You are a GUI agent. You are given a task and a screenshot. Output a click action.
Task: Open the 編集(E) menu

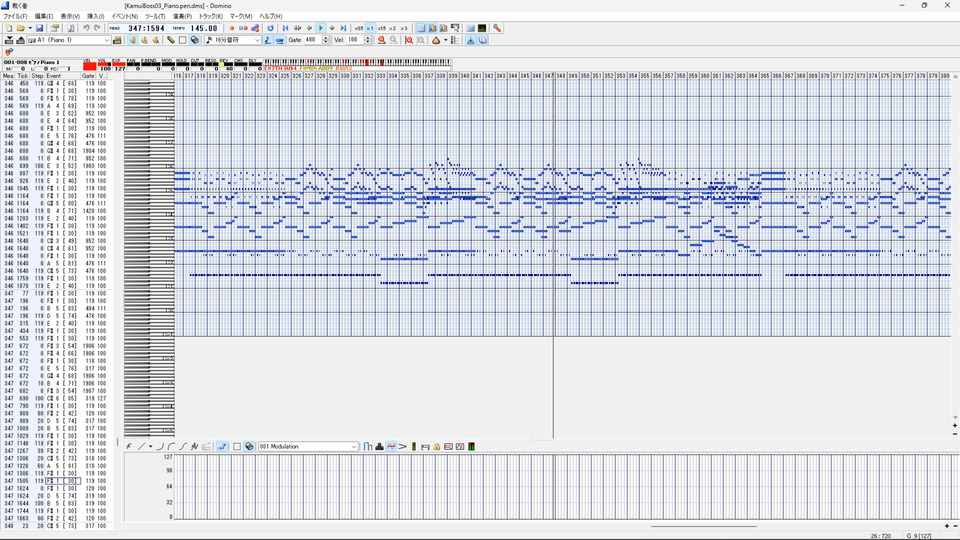click(43, 17)
